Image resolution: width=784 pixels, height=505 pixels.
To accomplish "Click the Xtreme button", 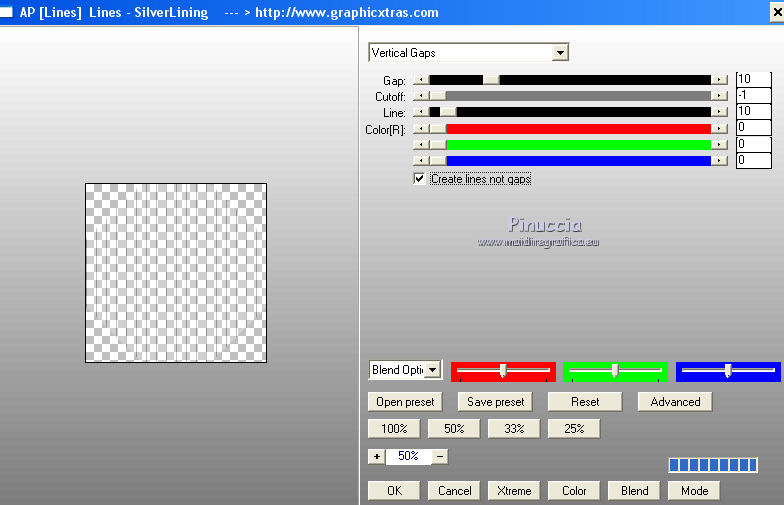I will 514,491.
